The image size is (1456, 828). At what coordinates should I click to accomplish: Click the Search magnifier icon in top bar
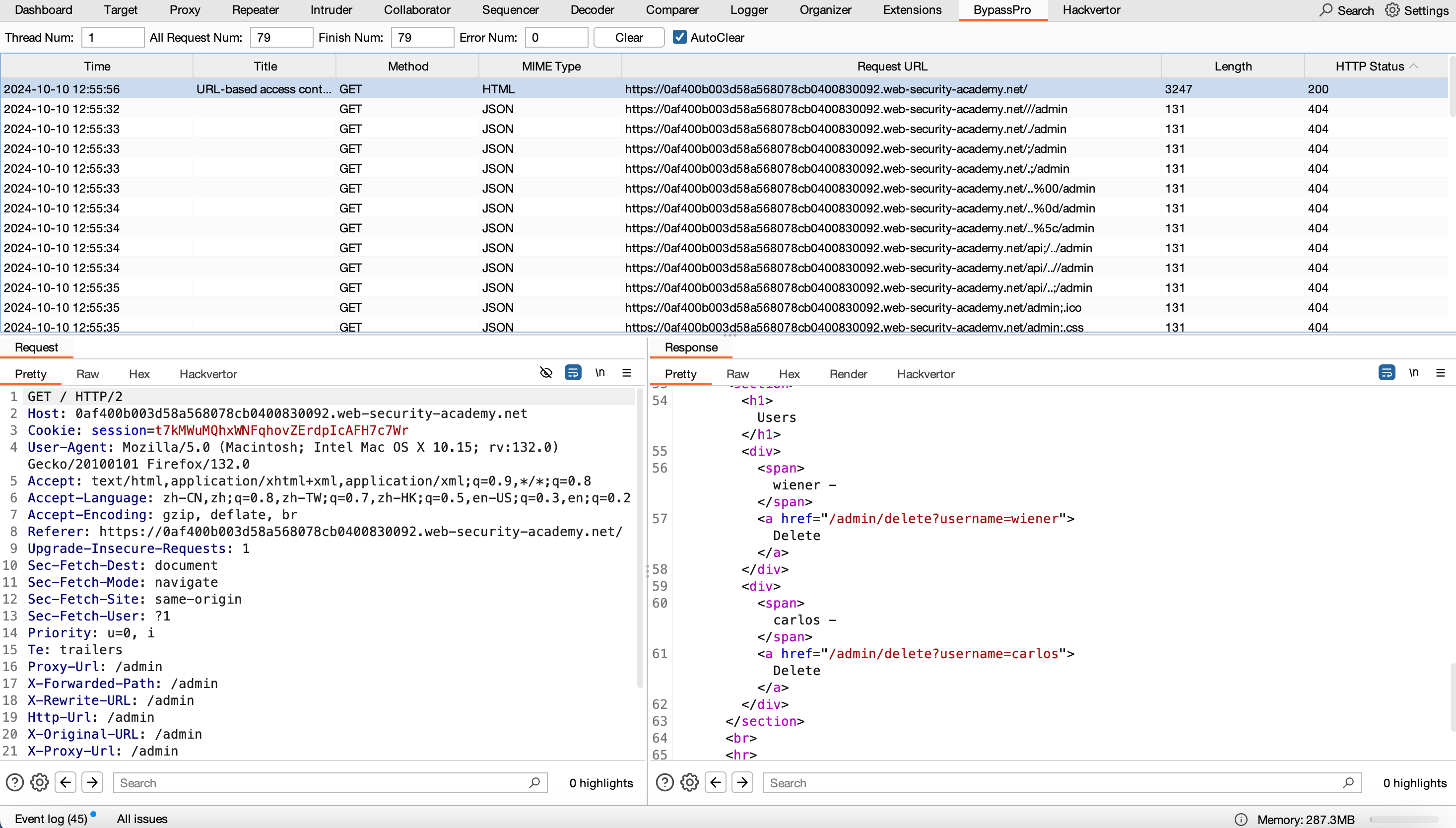(1325, 9)
